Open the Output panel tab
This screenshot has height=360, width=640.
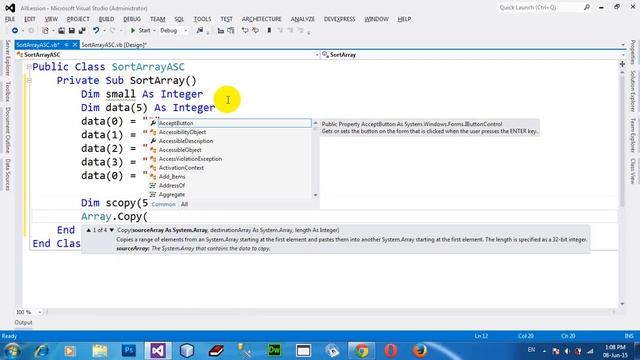23,322
